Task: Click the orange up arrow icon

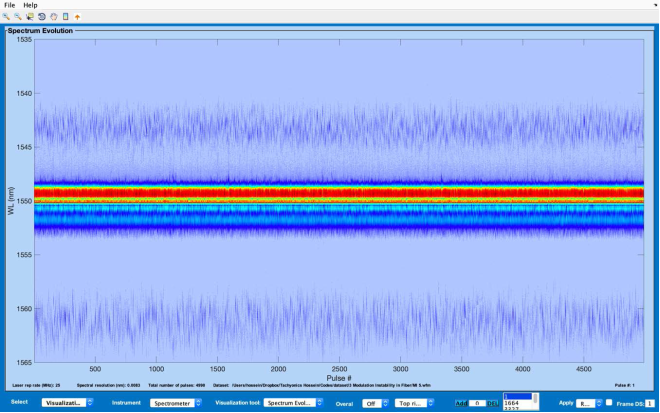Action: tap(78, 17)
